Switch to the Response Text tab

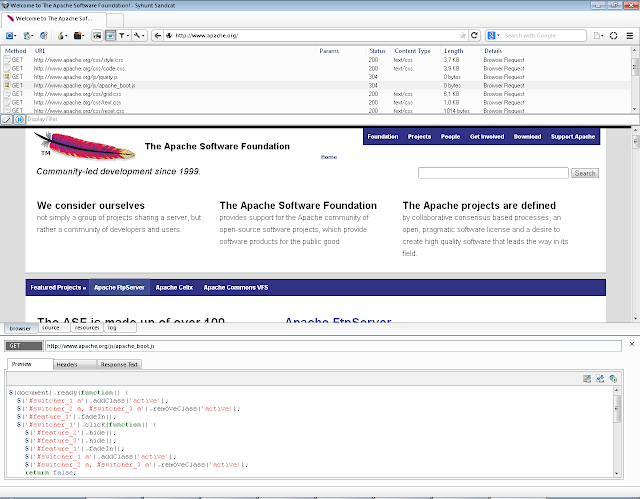(119, 365)
